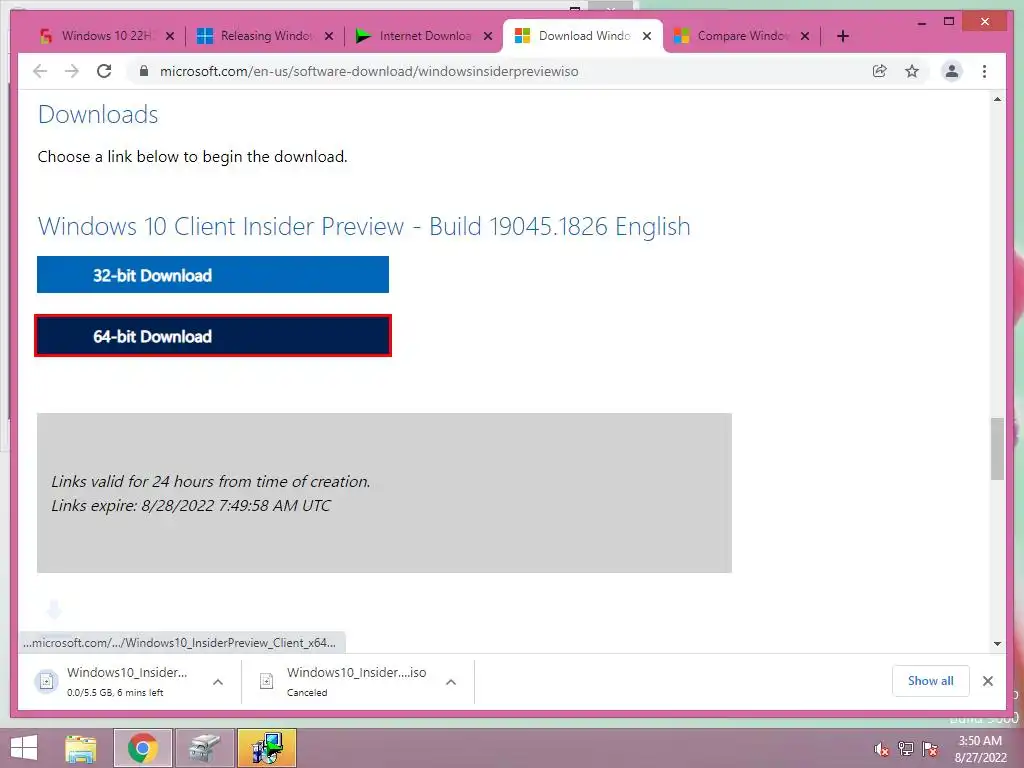Maximize the Chrome window
This screenshot has height=768, width=1024.
[x=949, y=22]
